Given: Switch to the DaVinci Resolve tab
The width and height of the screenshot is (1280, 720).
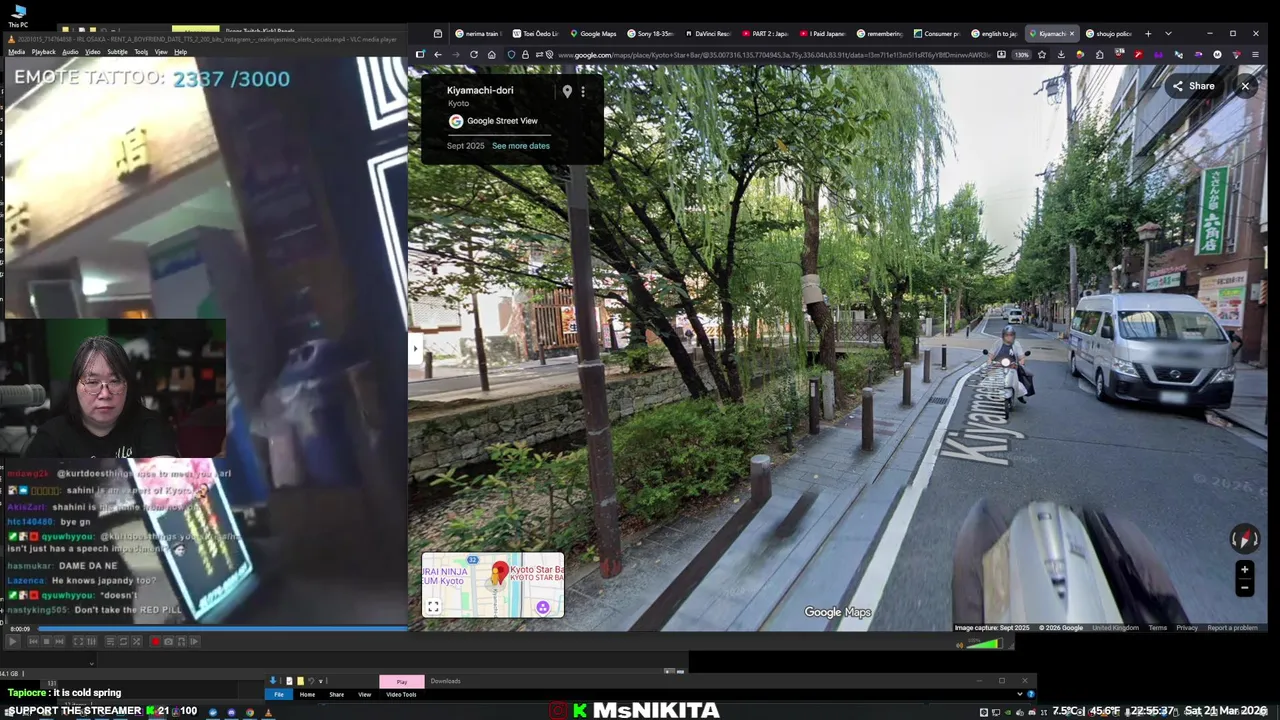Looking at the screenshot, I should click(x=708, y=33).
